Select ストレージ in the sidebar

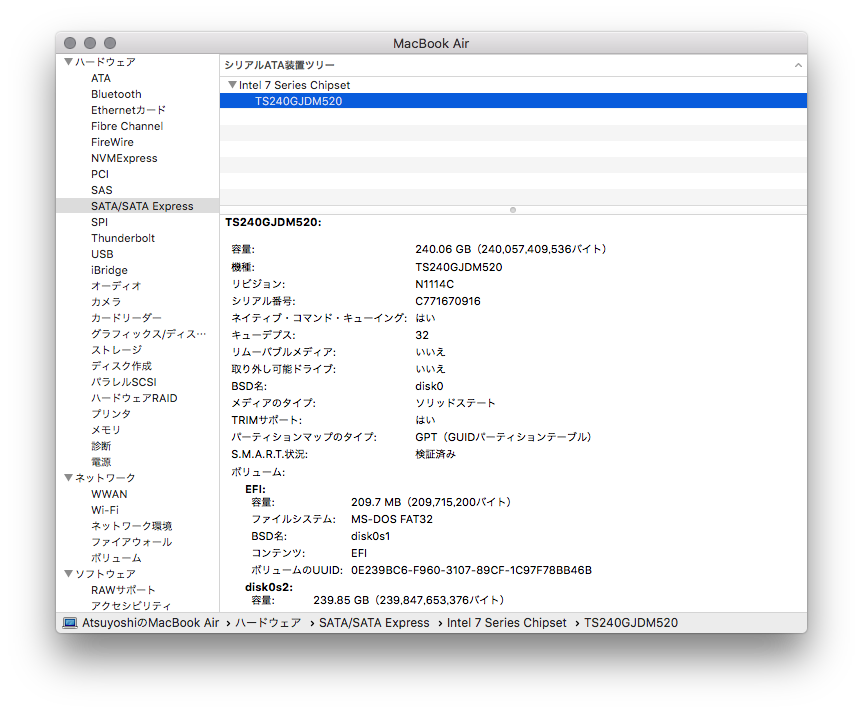(116, 350)
